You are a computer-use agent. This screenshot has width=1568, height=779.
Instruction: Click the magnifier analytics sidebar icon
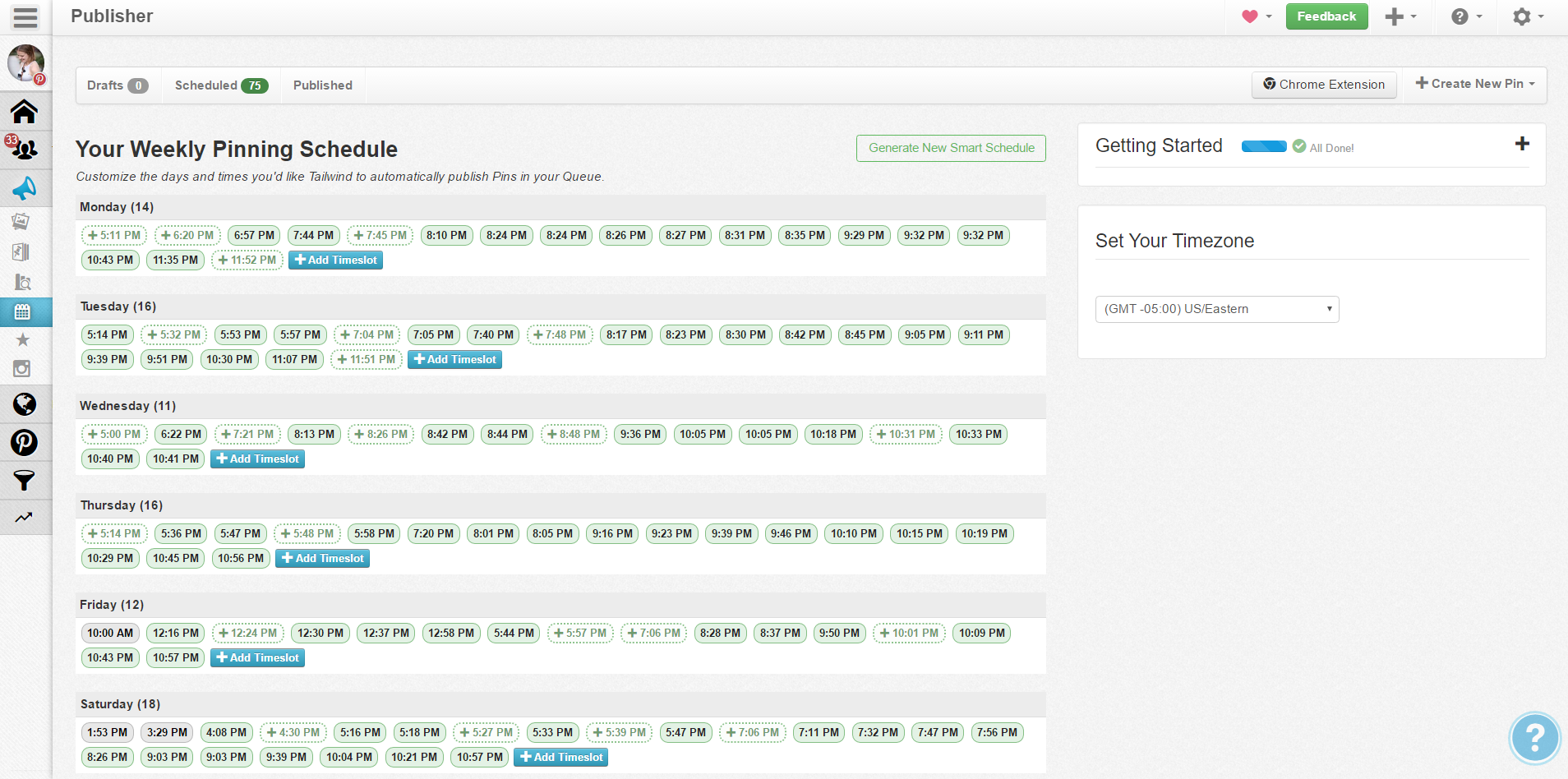23,283
